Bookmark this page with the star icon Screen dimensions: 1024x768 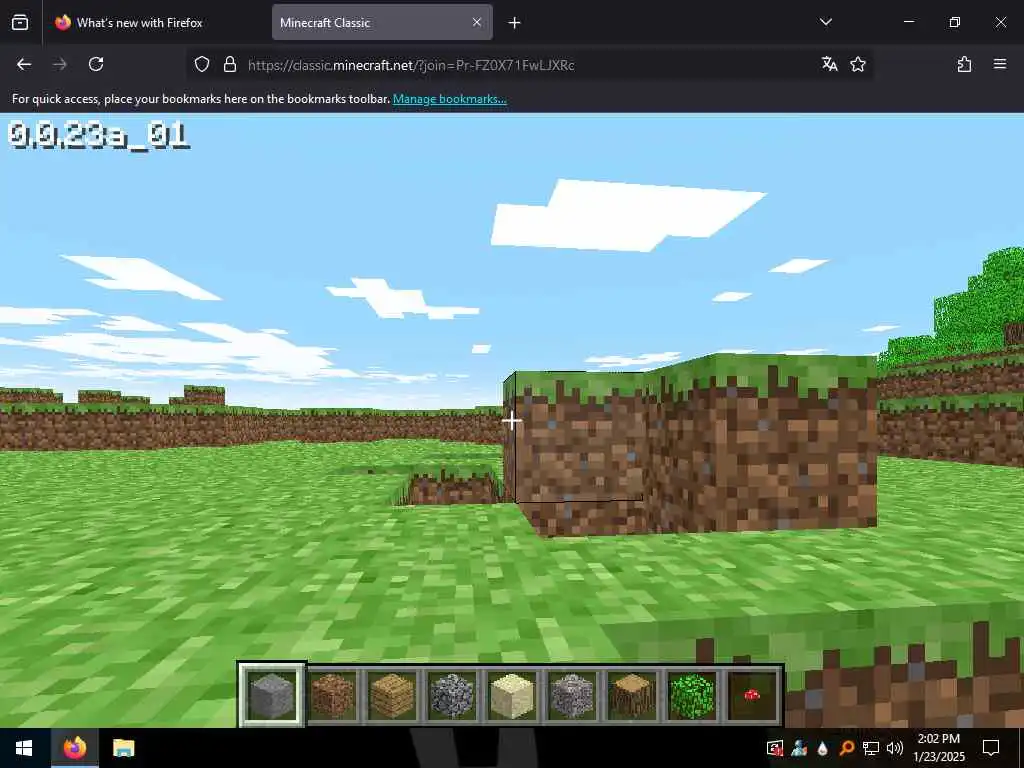[x=858, y=64]
